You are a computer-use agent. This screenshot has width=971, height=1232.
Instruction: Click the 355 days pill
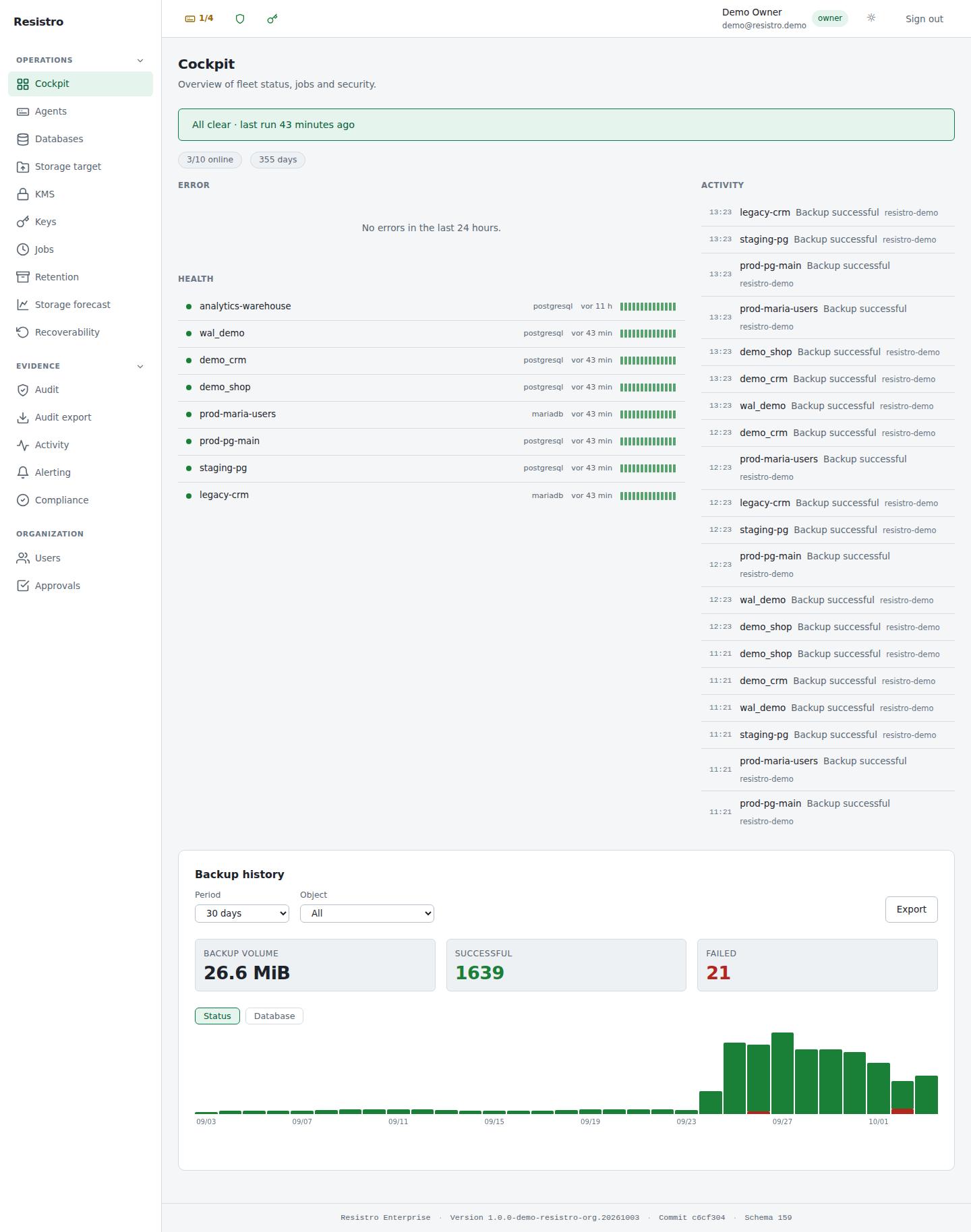278,160
